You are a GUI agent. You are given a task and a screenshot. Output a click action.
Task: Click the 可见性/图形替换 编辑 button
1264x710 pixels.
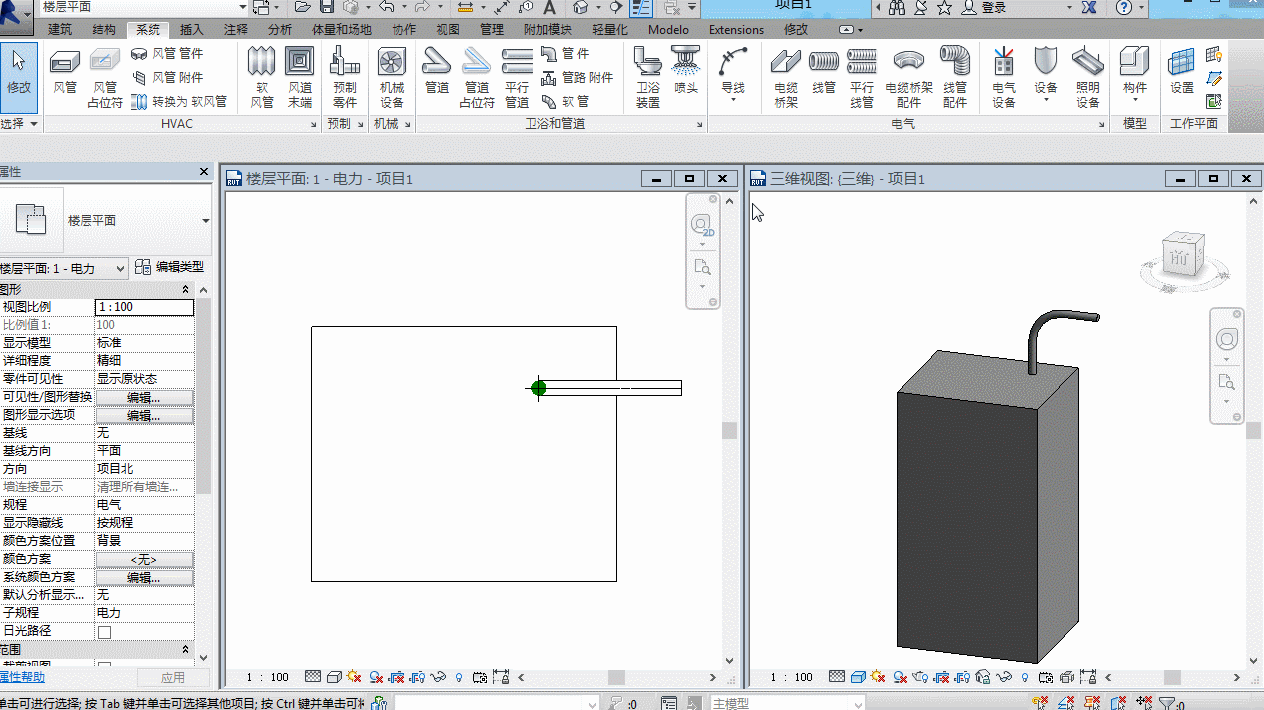coord(144,397)
